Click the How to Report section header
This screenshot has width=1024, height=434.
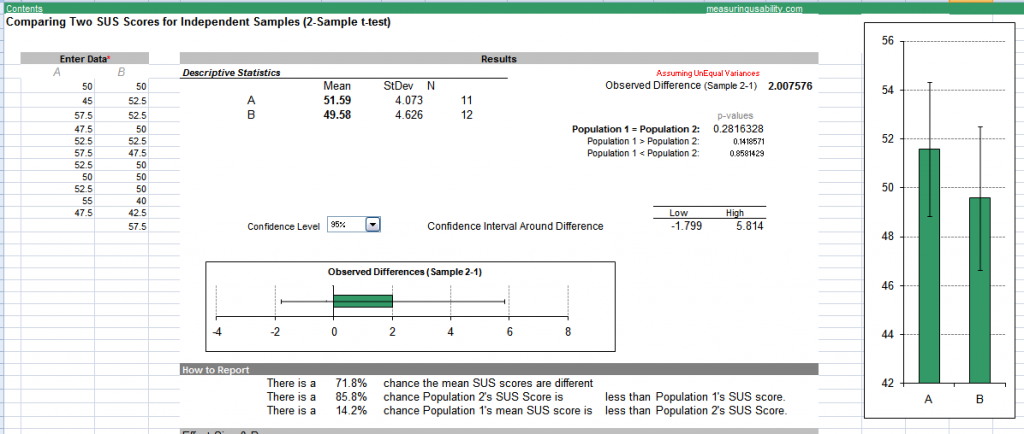498,369
